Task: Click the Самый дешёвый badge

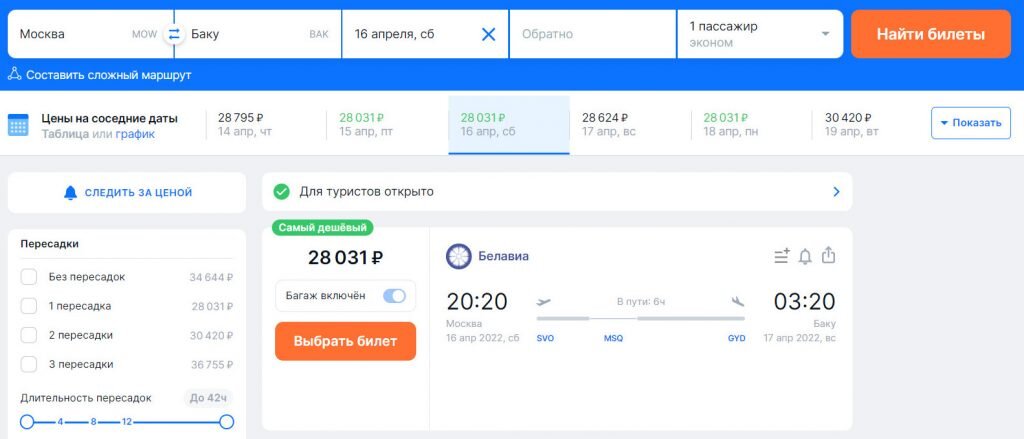Action: [322, 227]
